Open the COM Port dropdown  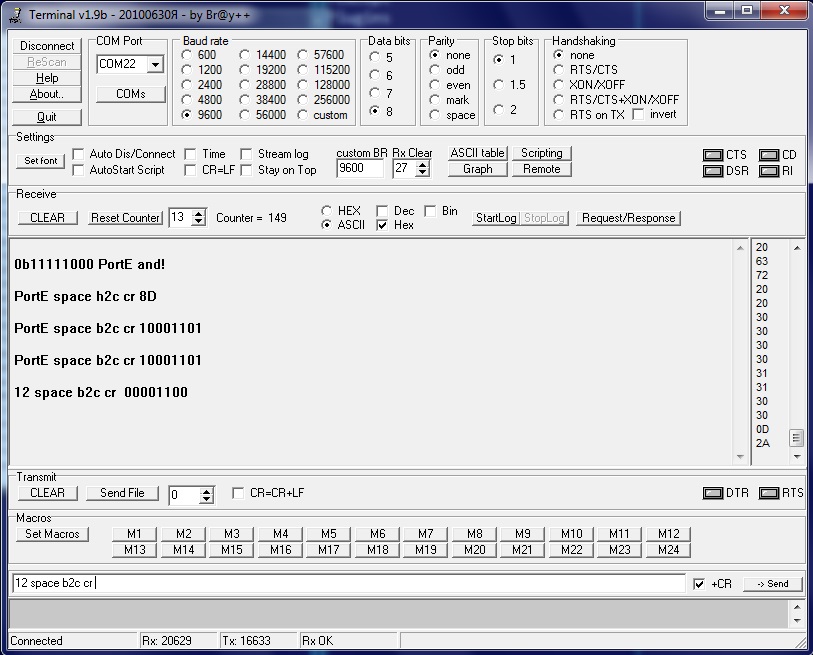click(155, 64)
